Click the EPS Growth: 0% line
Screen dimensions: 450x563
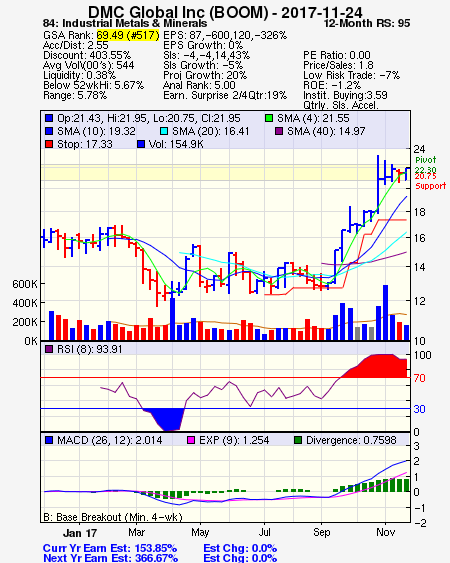[203, 45]
